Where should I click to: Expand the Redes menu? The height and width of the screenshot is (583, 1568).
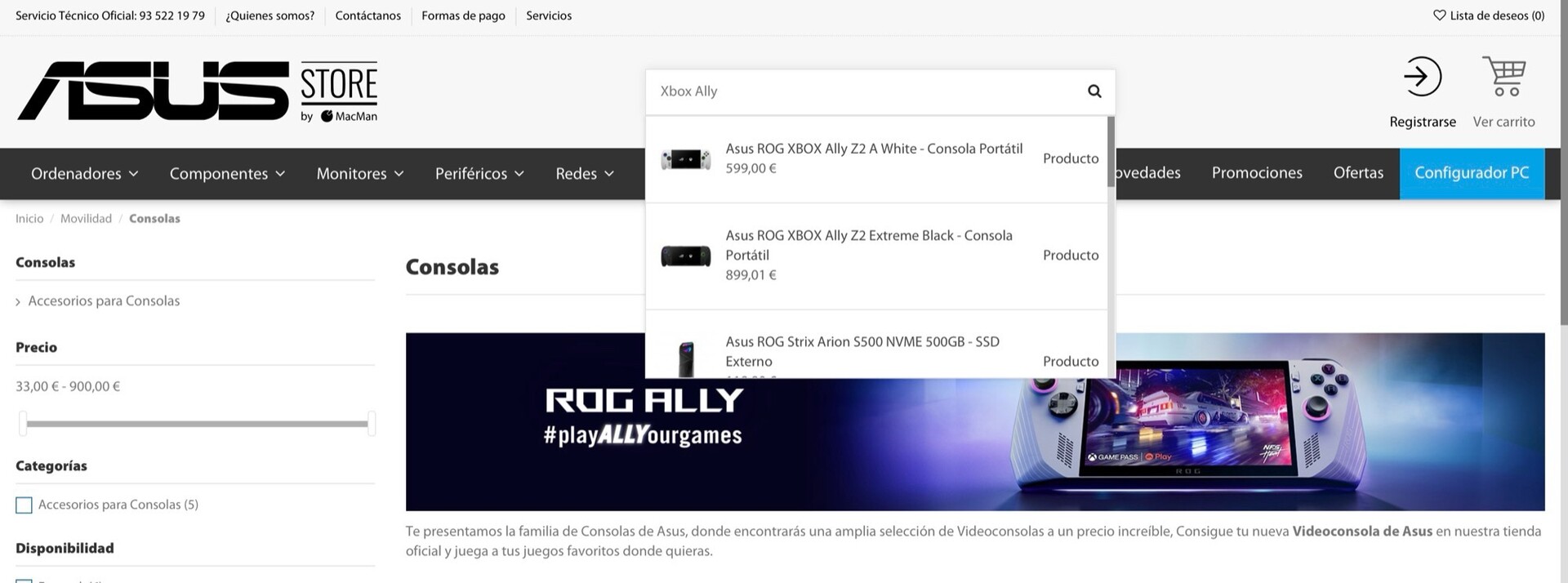pos(585,174)
